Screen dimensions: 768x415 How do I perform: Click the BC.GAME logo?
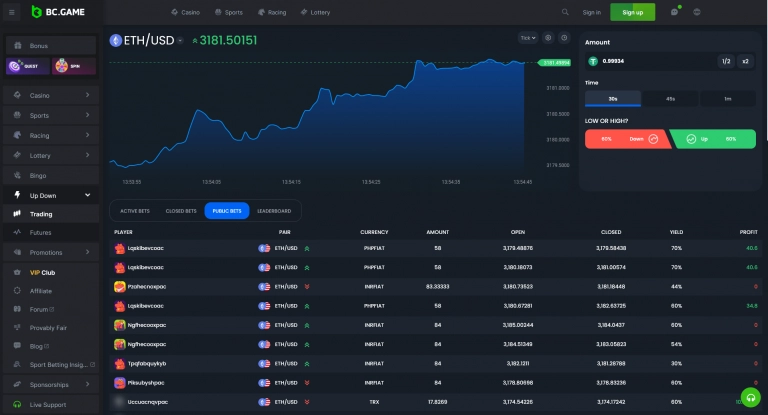(x=57, y=12)
